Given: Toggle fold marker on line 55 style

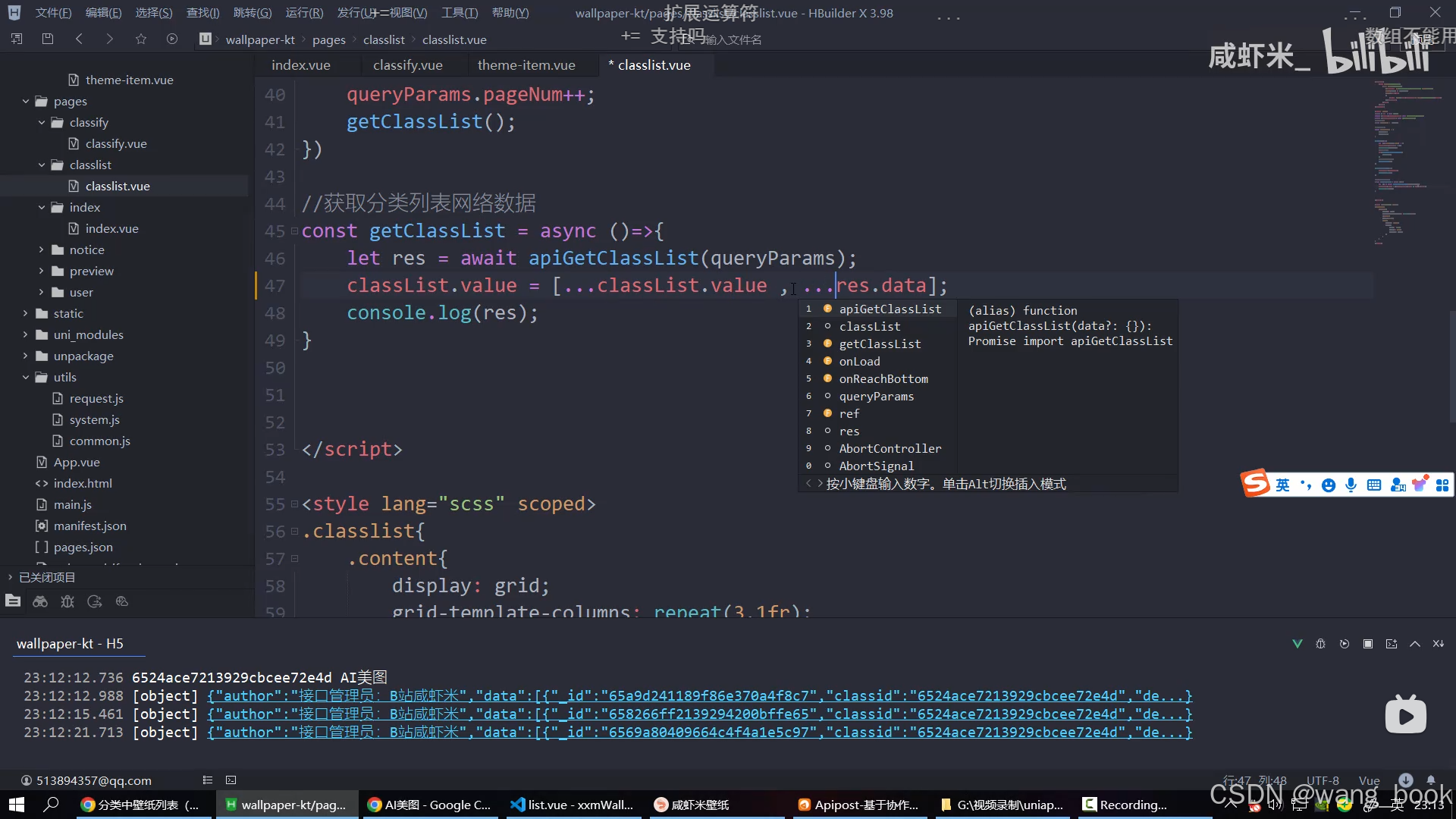Looking at the screenshot, I should tap(294, 504).
